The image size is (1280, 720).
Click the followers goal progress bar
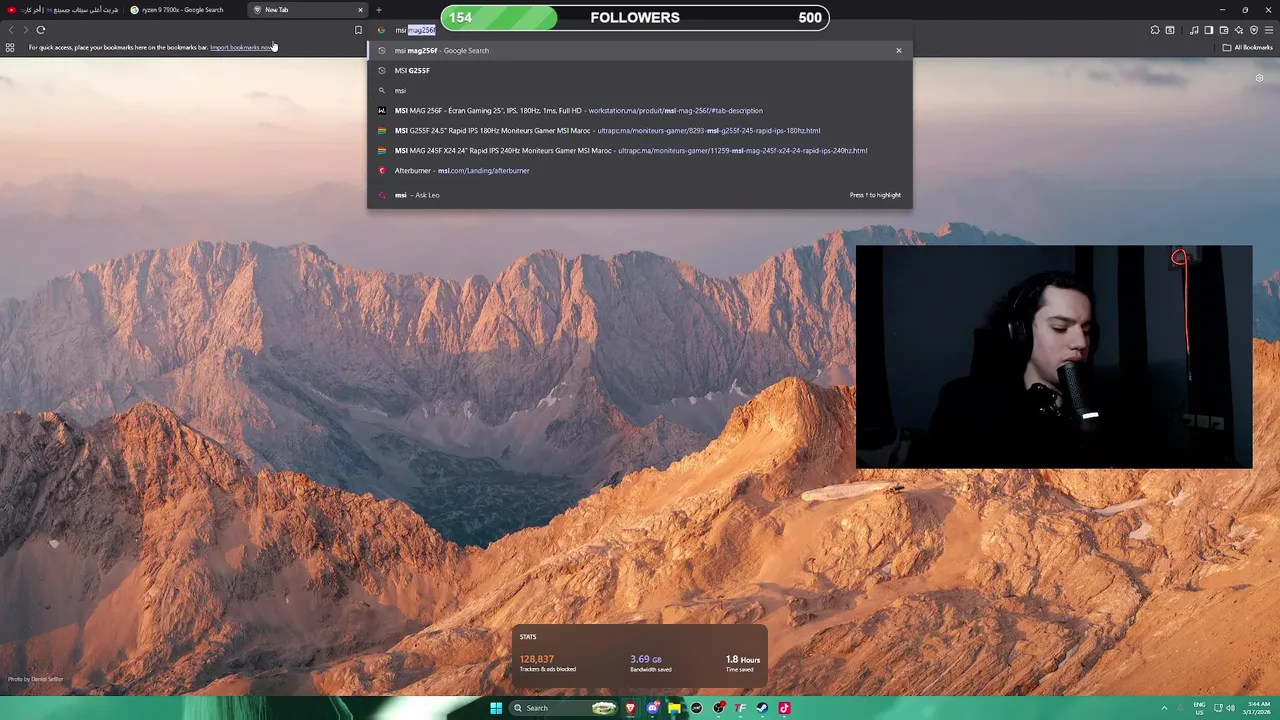tap(635, 17)
